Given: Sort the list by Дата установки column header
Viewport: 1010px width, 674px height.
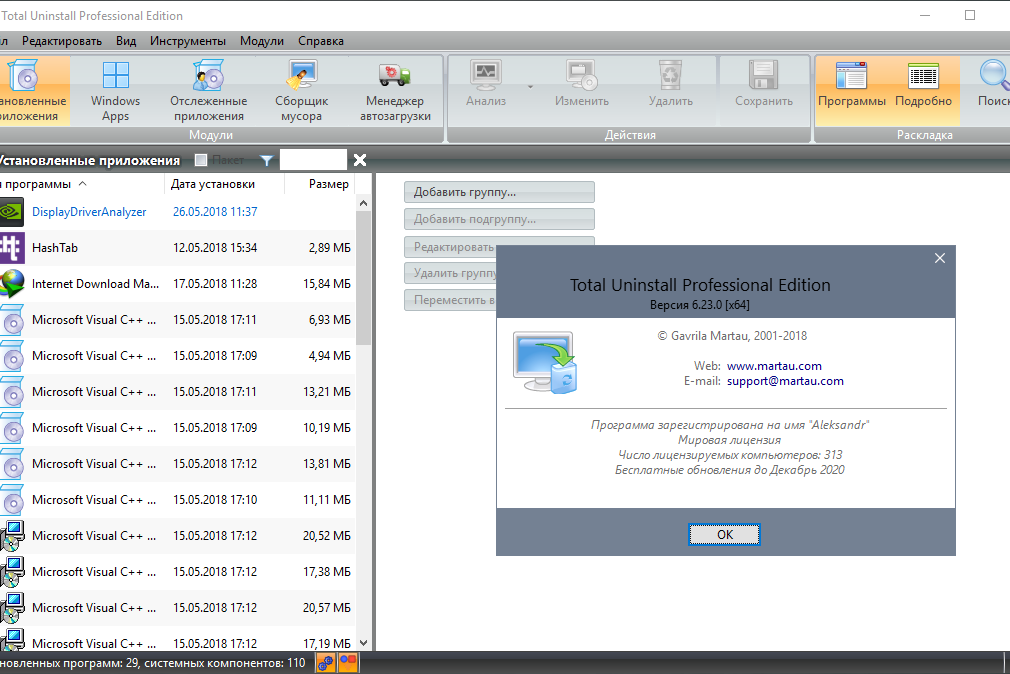Looking at the screenshot, I should click(224, 184).
